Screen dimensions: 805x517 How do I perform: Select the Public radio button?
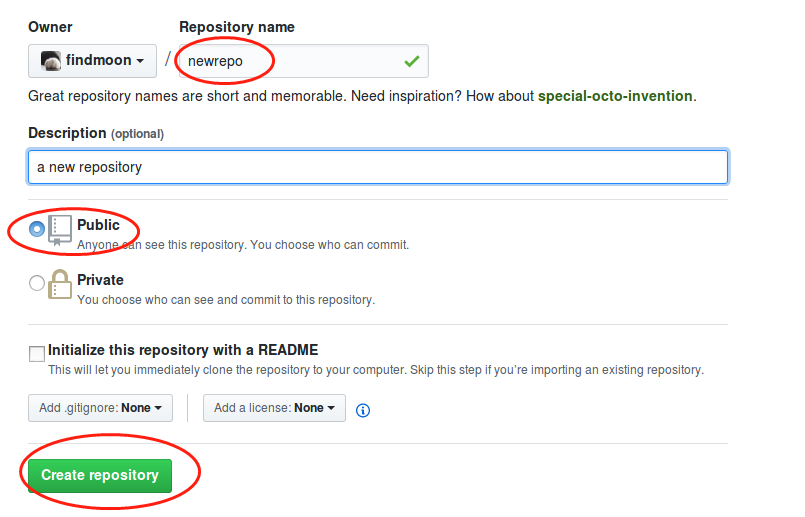click(37, 228)
